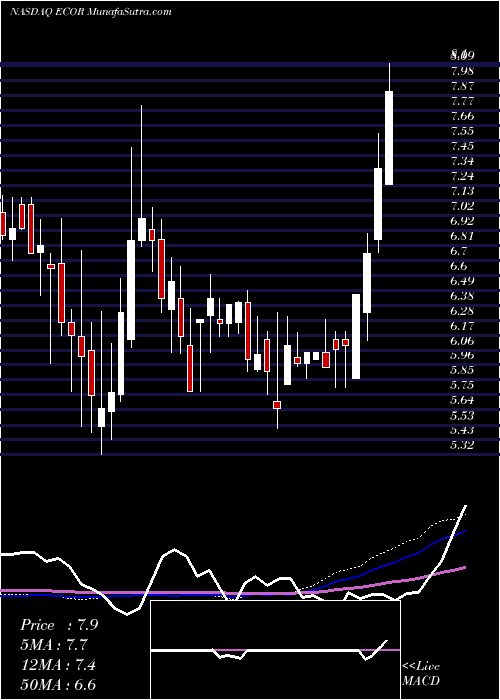Click the 5.32 price axis label

click(x=462, y=445)
